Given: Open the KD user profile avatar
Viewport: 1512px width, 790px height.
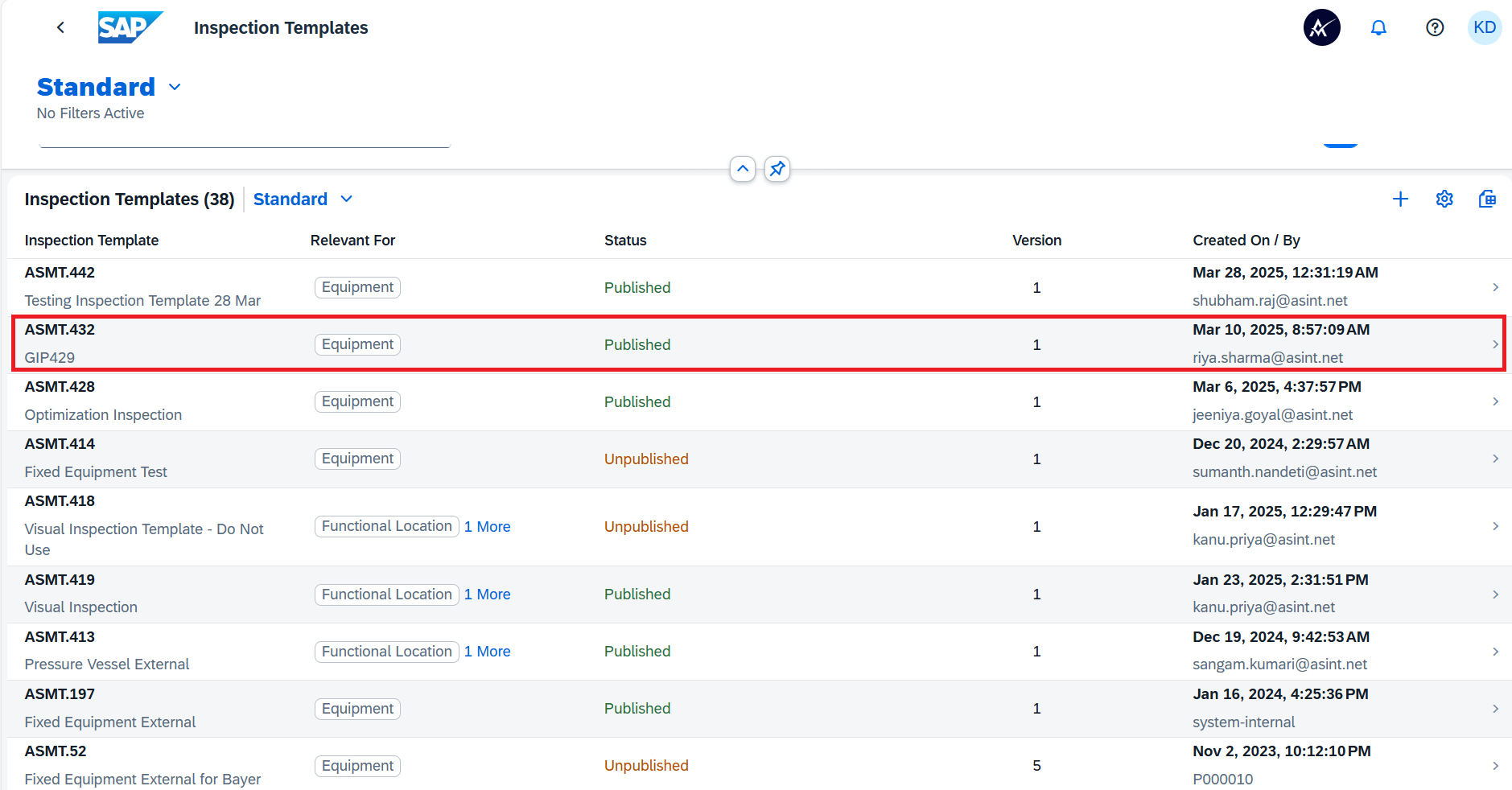Looking at the screenshot, I should (1485, 27).
